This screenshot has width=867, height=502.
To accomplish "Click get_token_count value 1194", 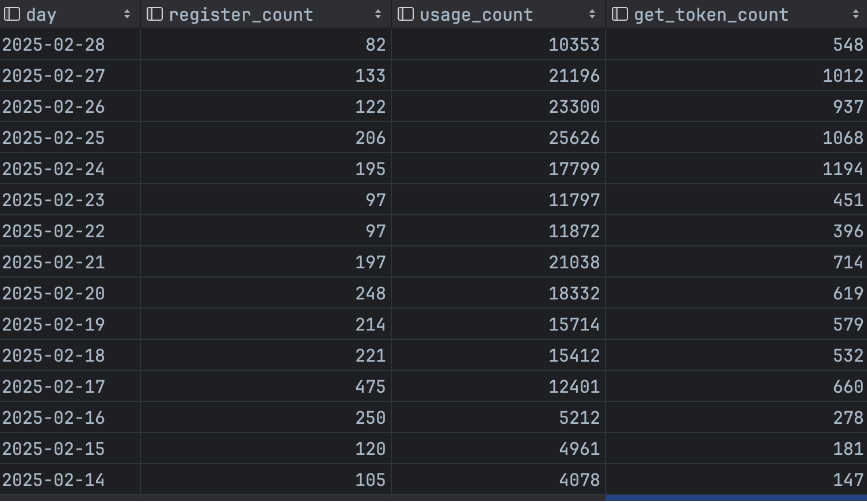I will click(843, 169).
